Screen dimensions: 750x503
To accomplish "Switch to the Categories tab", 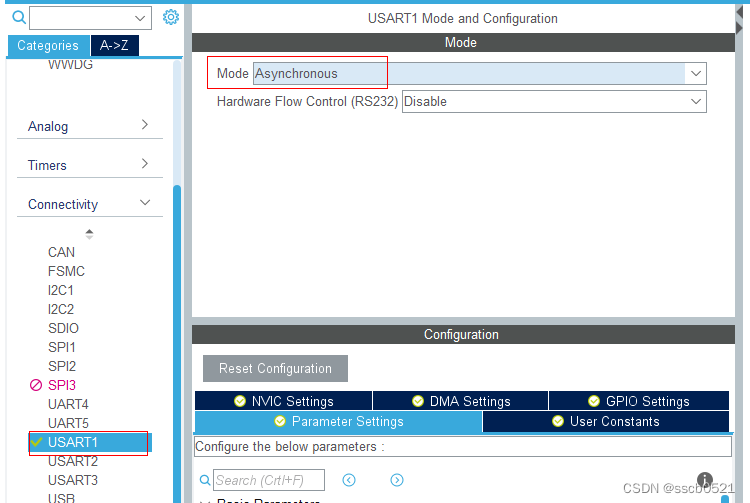I will pos(48,45).
